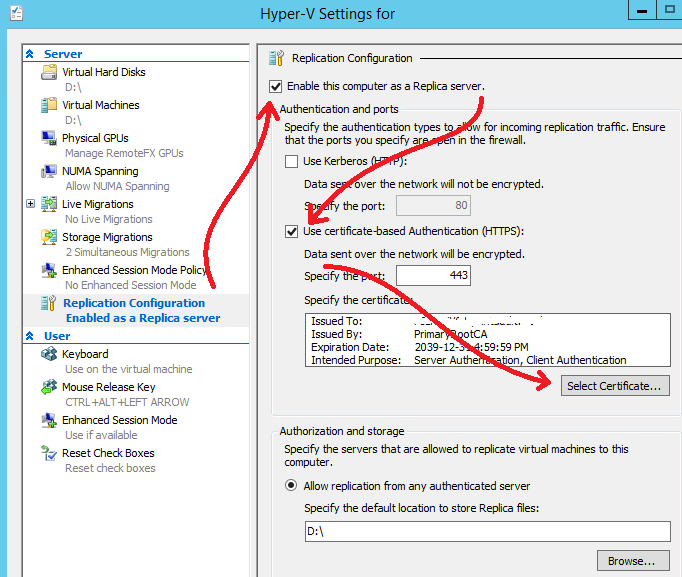Click the NUMA Spanning icon
The image size is (682, 577).
pyautogui.click(x=49, y=171)
